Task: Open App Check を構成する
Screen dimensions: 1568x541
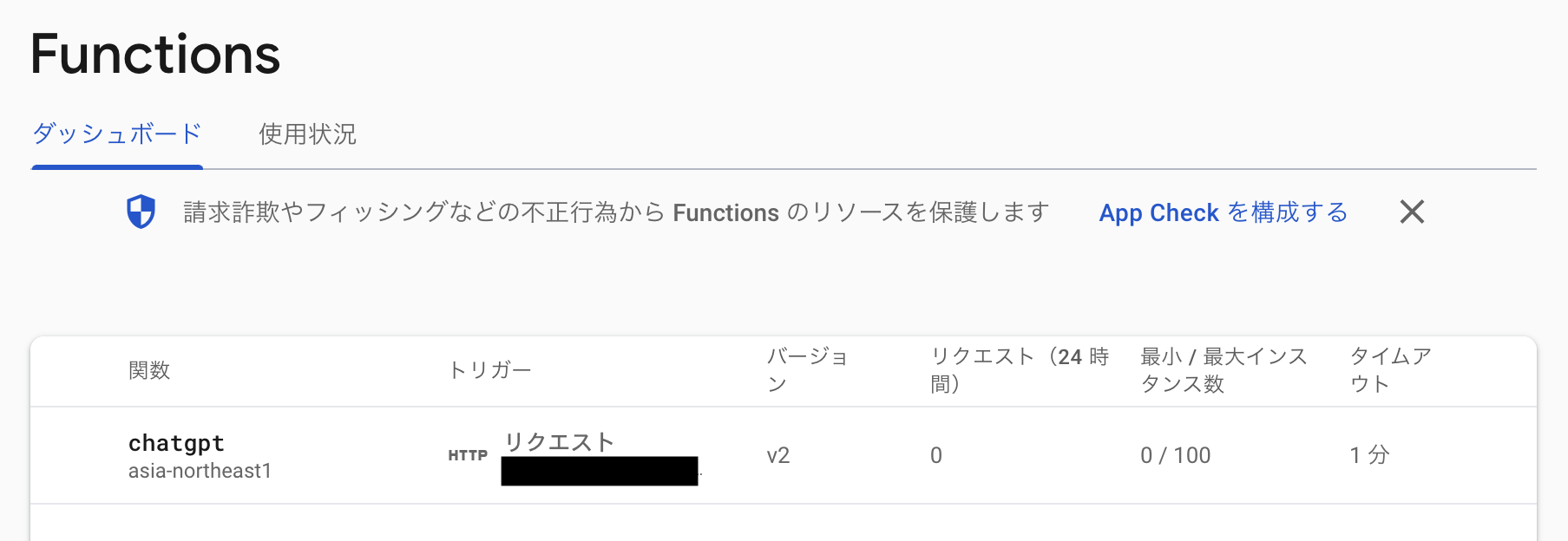Action: click(x=1222, y=212)
